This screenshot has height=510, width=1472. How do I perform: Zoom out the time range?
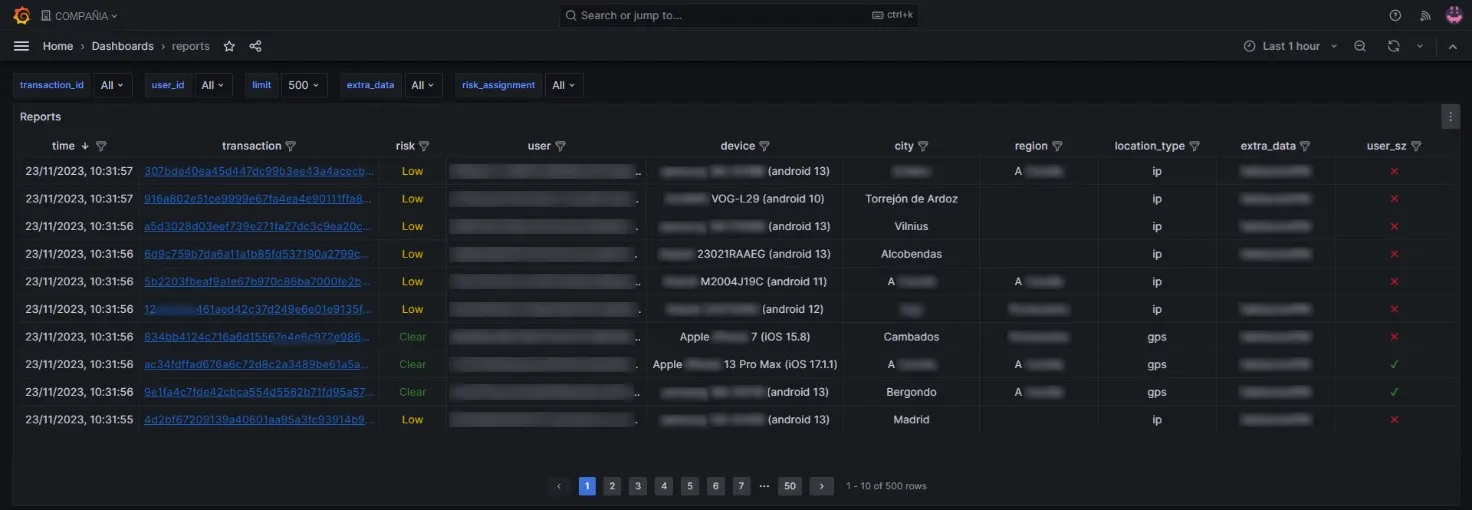coord(1360,46)
